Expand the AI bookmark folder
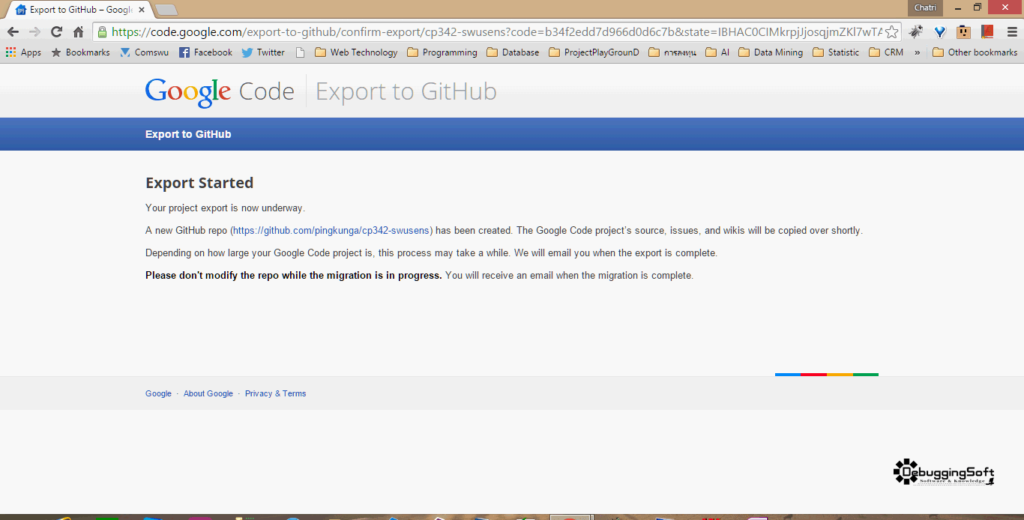The image size is (1024, 520). point(718,52)
